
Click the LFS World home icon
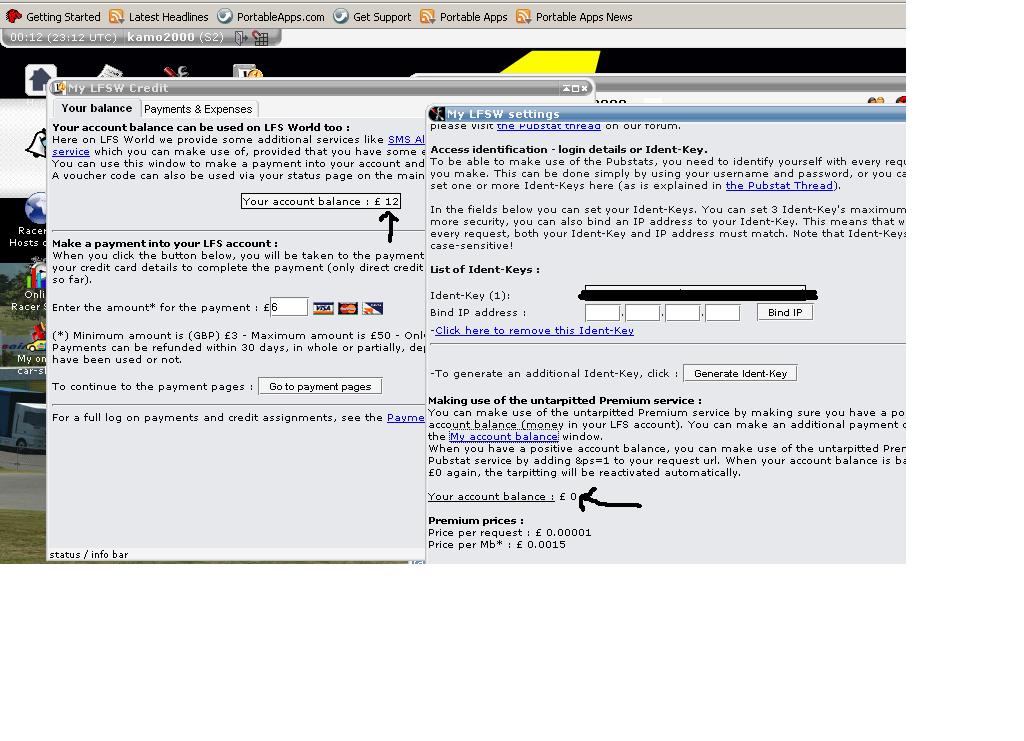point(40,80)
